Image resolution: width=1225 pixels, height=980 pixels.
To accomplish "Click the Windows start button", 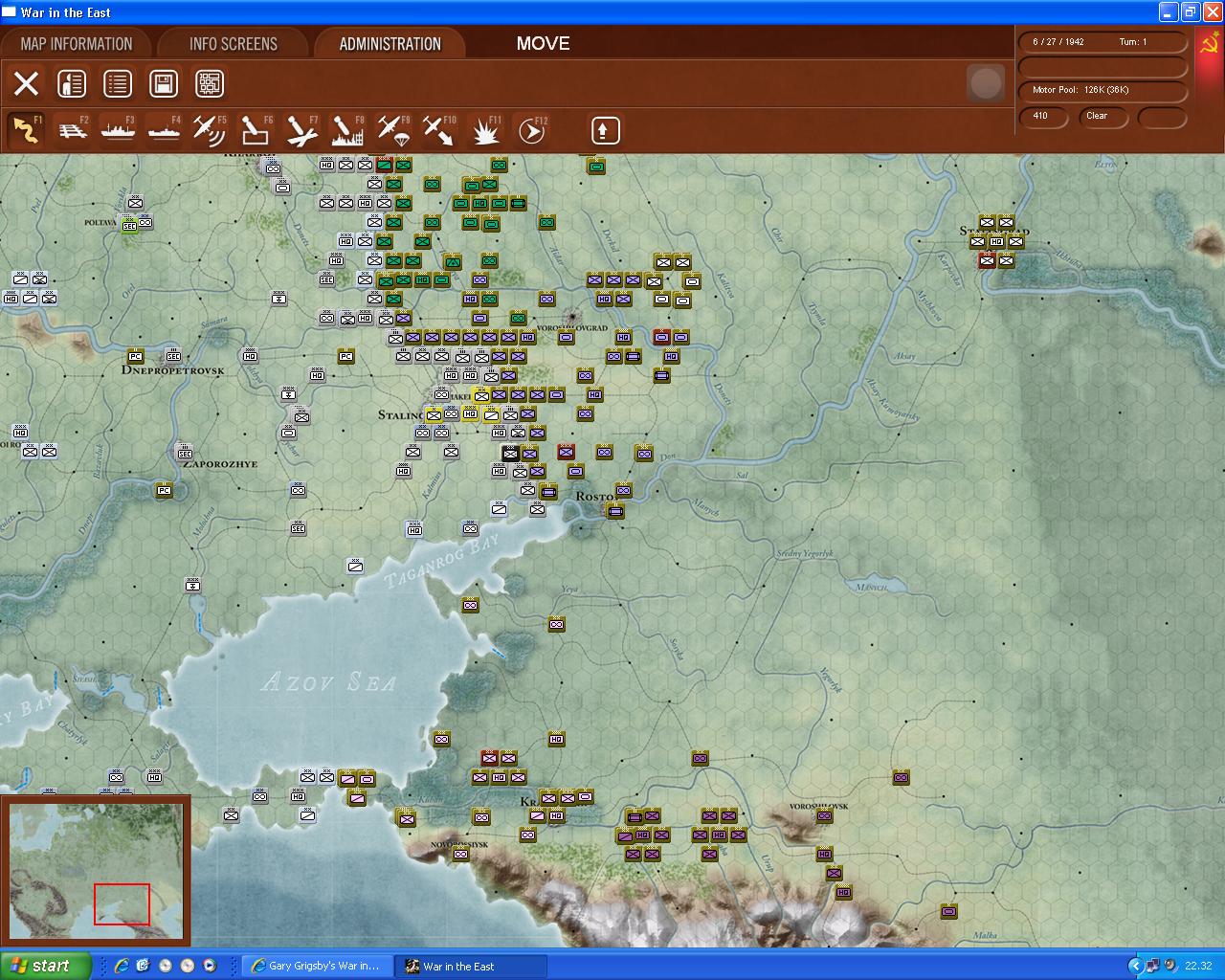I will tap(46, 966).
